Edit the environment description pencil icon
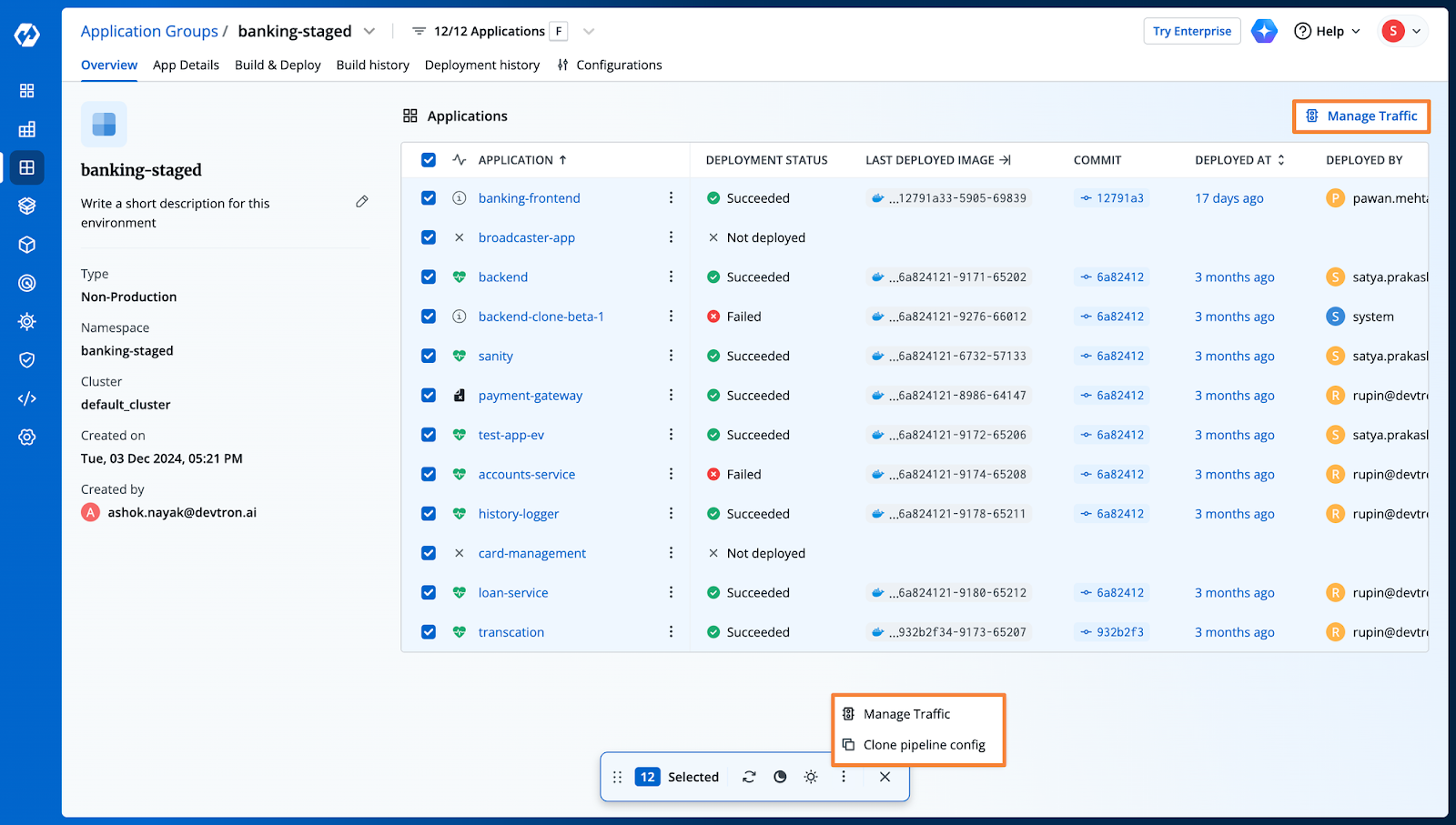1456x825 pixels. (362, 202)
